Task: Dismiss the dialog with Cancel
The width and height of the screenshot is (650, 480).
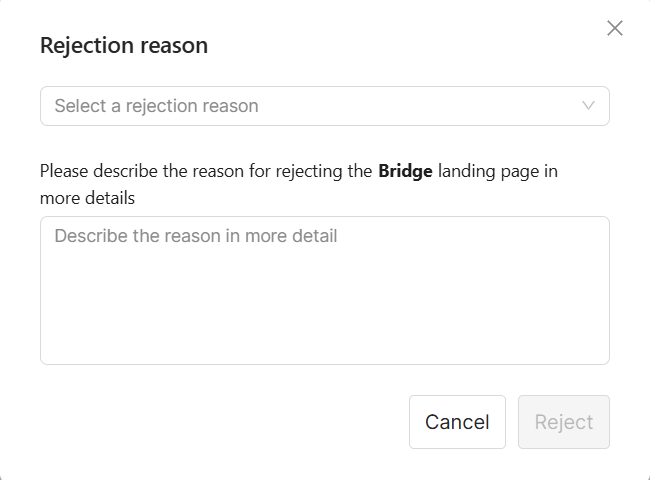Action: 457,422
